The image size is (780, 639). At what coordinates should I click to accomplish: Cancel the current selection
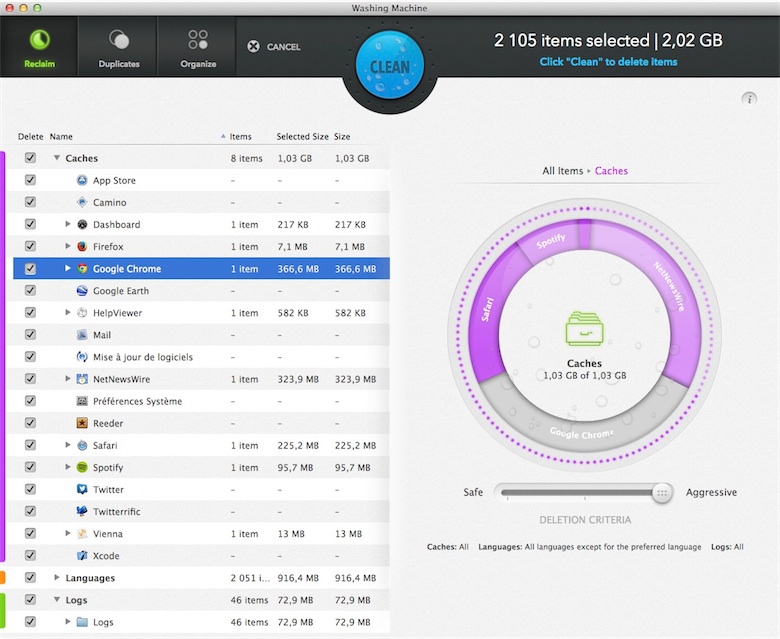pos(274,47)
